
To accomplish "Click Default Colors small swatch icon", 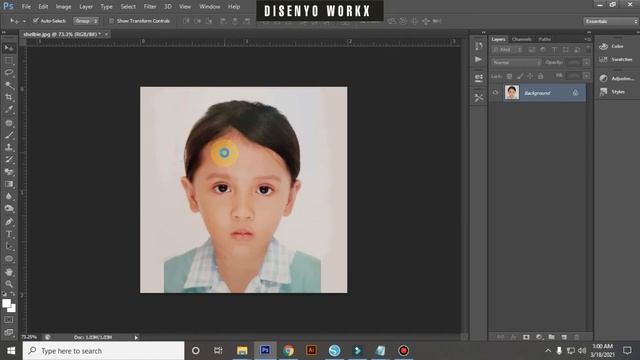I will (4, 293).
